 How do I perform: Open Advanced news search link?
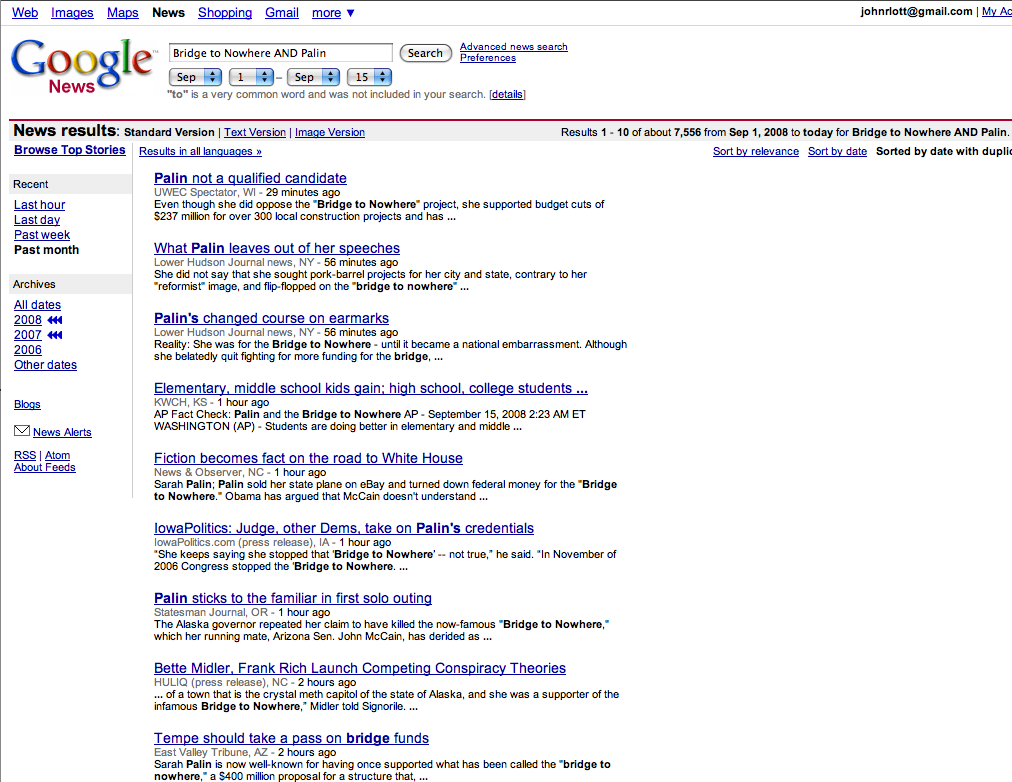[514, 46]
